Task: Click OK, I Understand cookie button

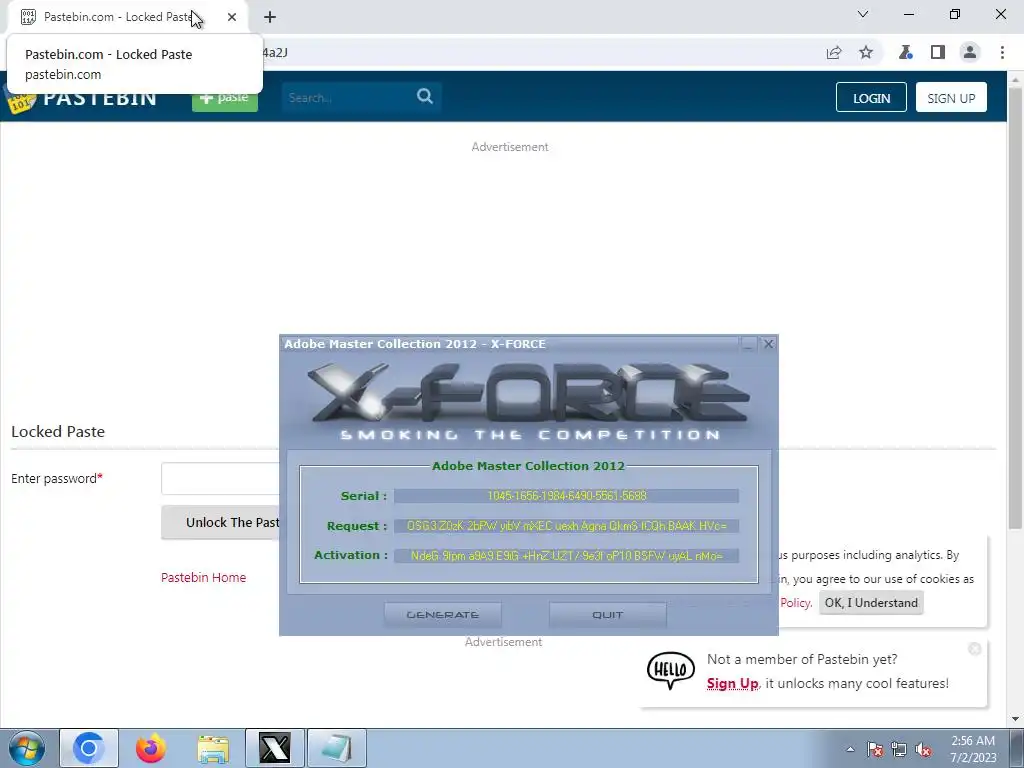Action: pos(871,603)
